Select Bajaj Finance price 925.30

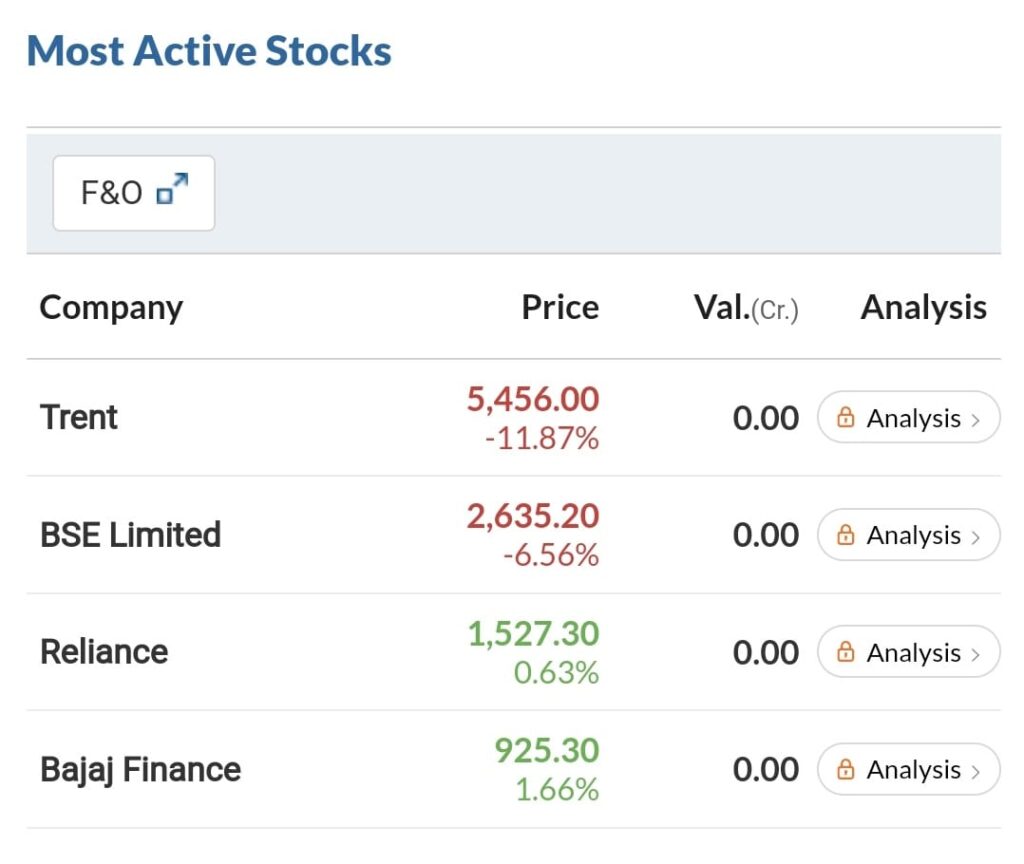point(547,750)
